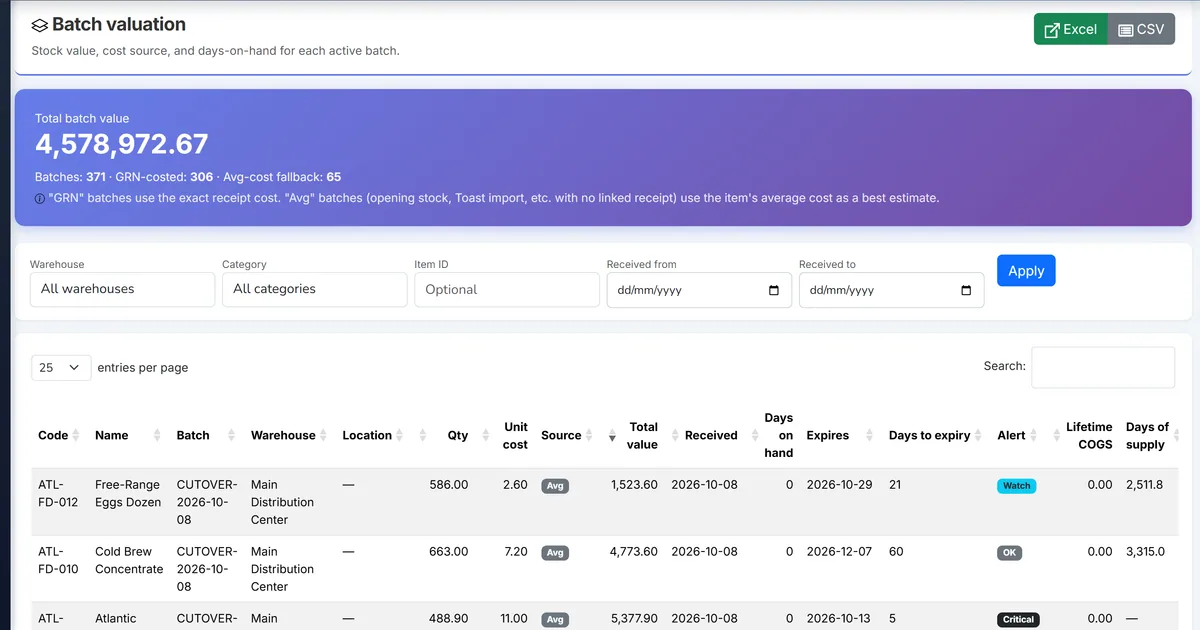1200x630 pixels.
Task: Click the Avg badge for Free-Range Eggs
Action: [x=555, y=486]
